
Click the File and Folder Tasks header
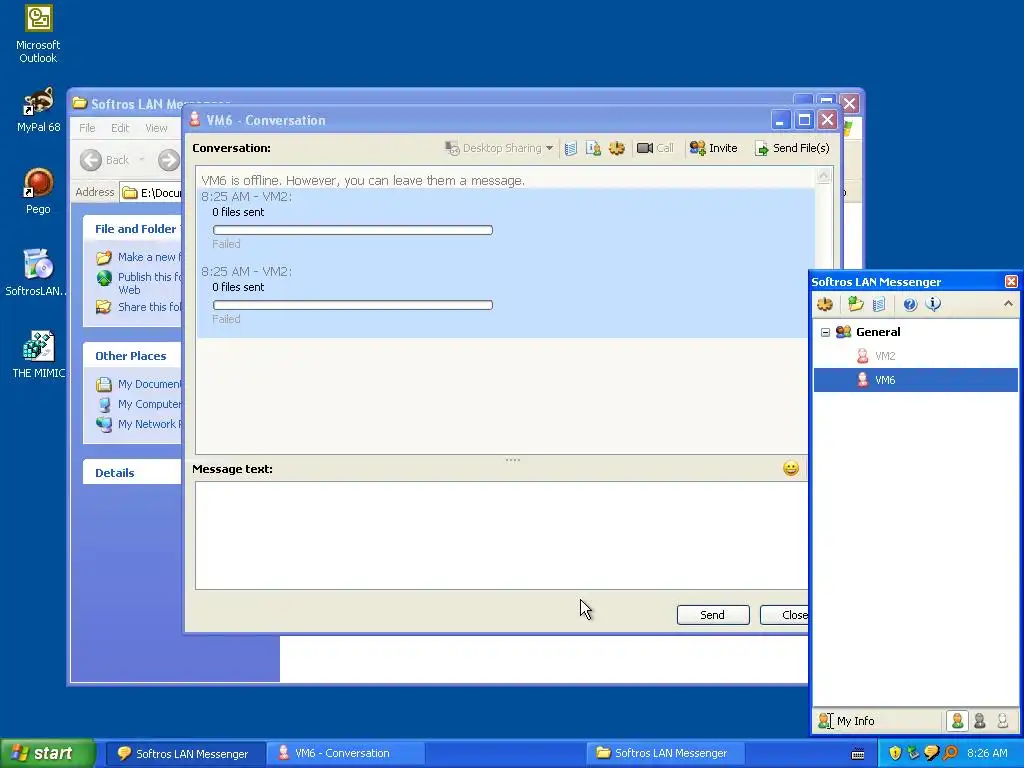pos(133,229)
